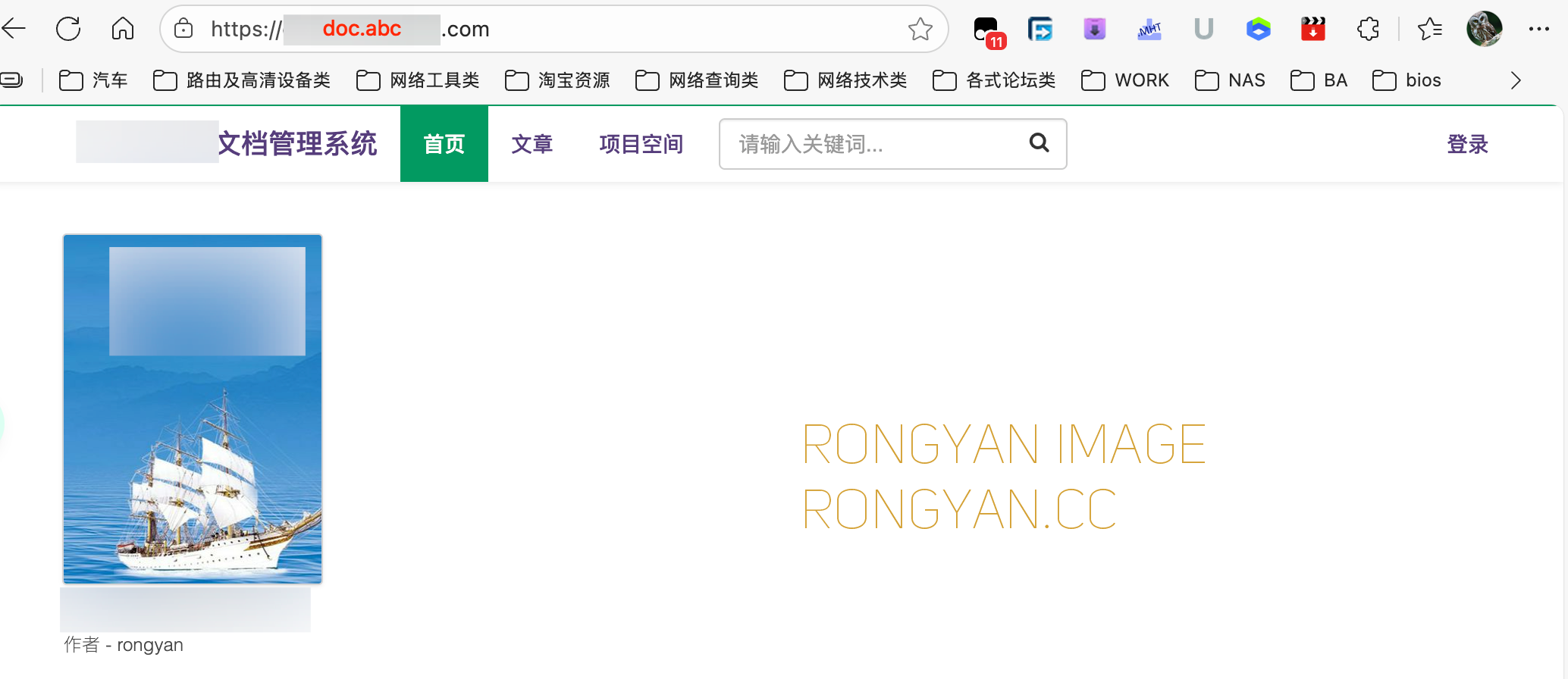Open the 网络工具类 bookmarks folder

tap(418, 80)
